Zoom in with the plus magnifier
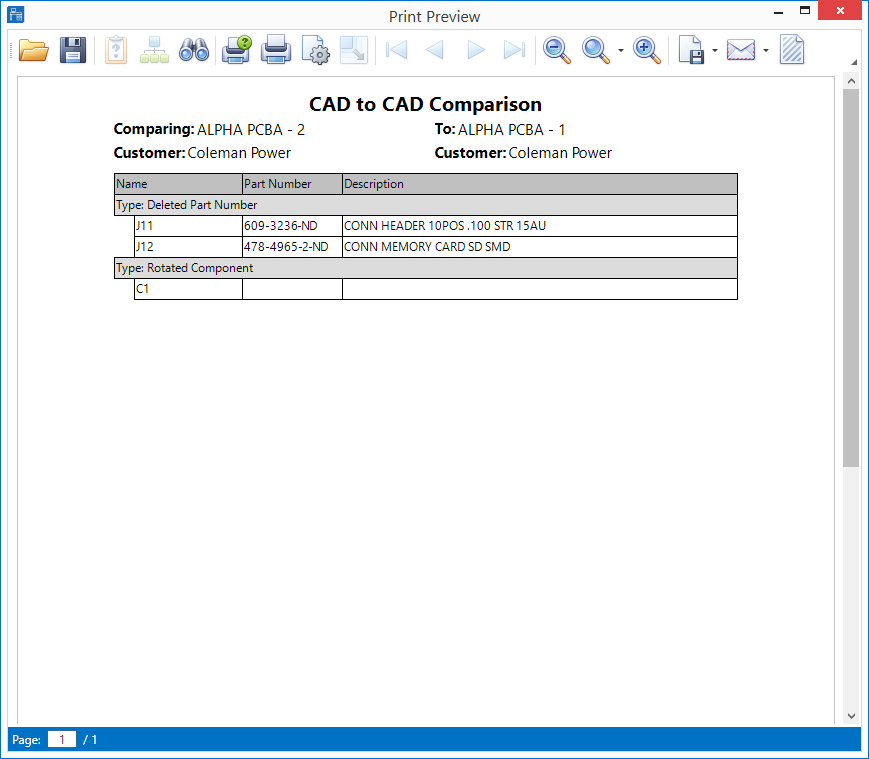The image size is (869, 759). [x=647, y=50]
